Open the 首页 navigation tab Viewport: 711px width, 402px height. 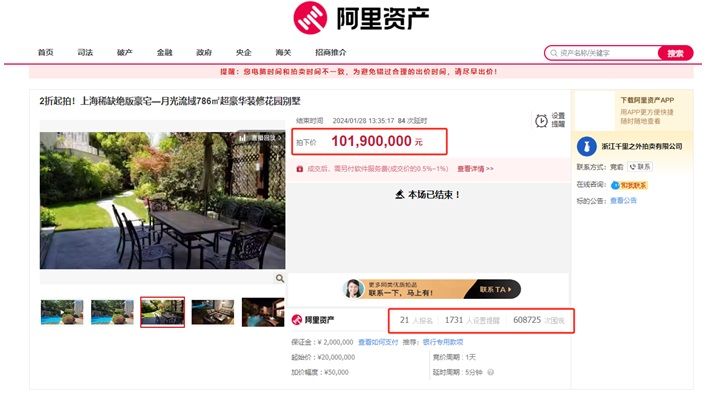tap(46, 53)
